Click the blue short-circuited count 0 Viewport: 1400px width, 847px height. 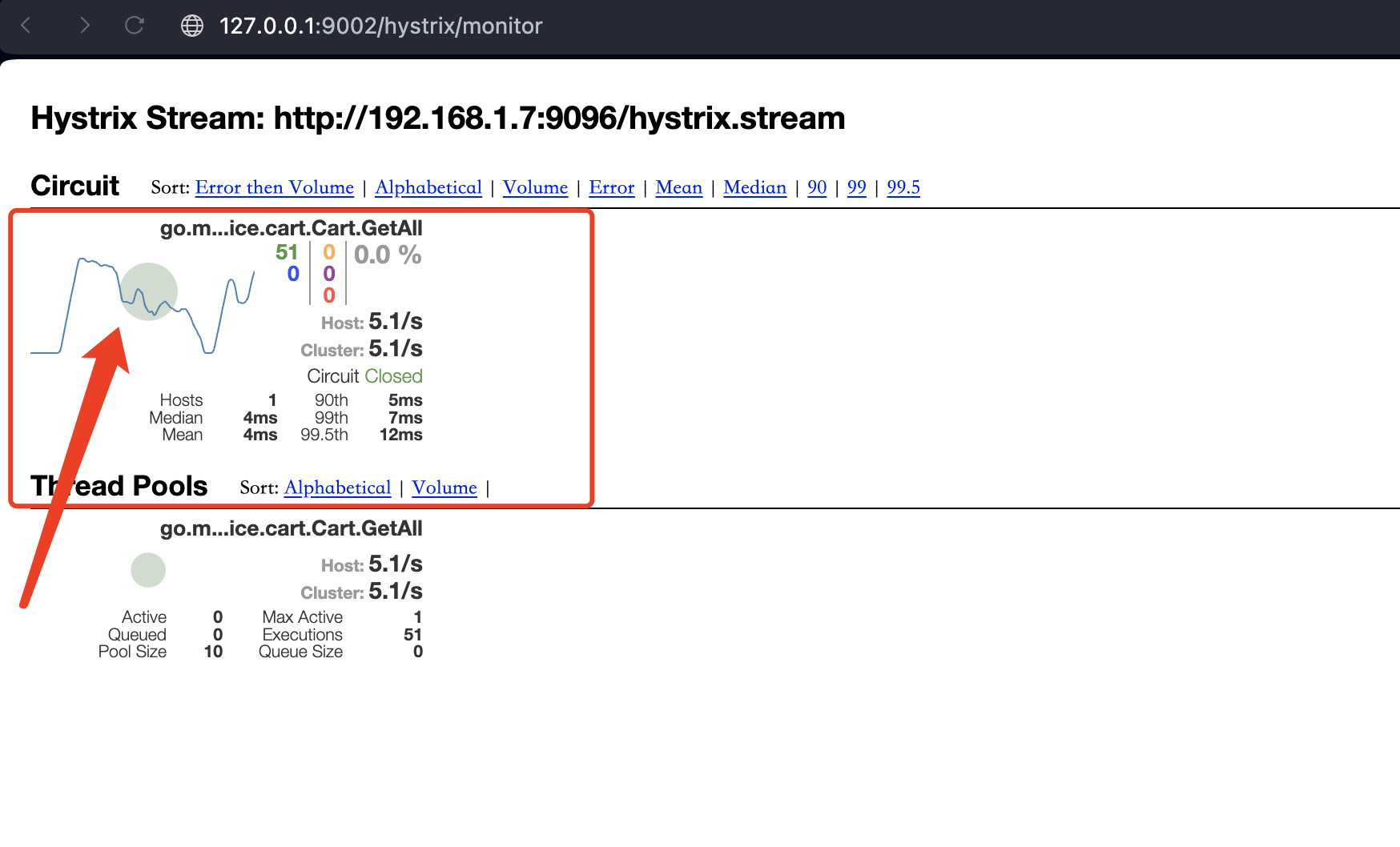[293, 274]
